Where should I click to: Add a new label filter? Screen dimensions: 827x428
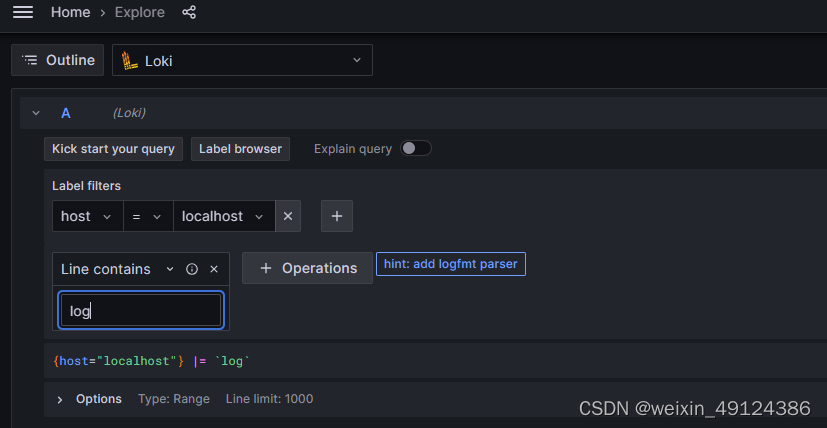click(337, 216)
